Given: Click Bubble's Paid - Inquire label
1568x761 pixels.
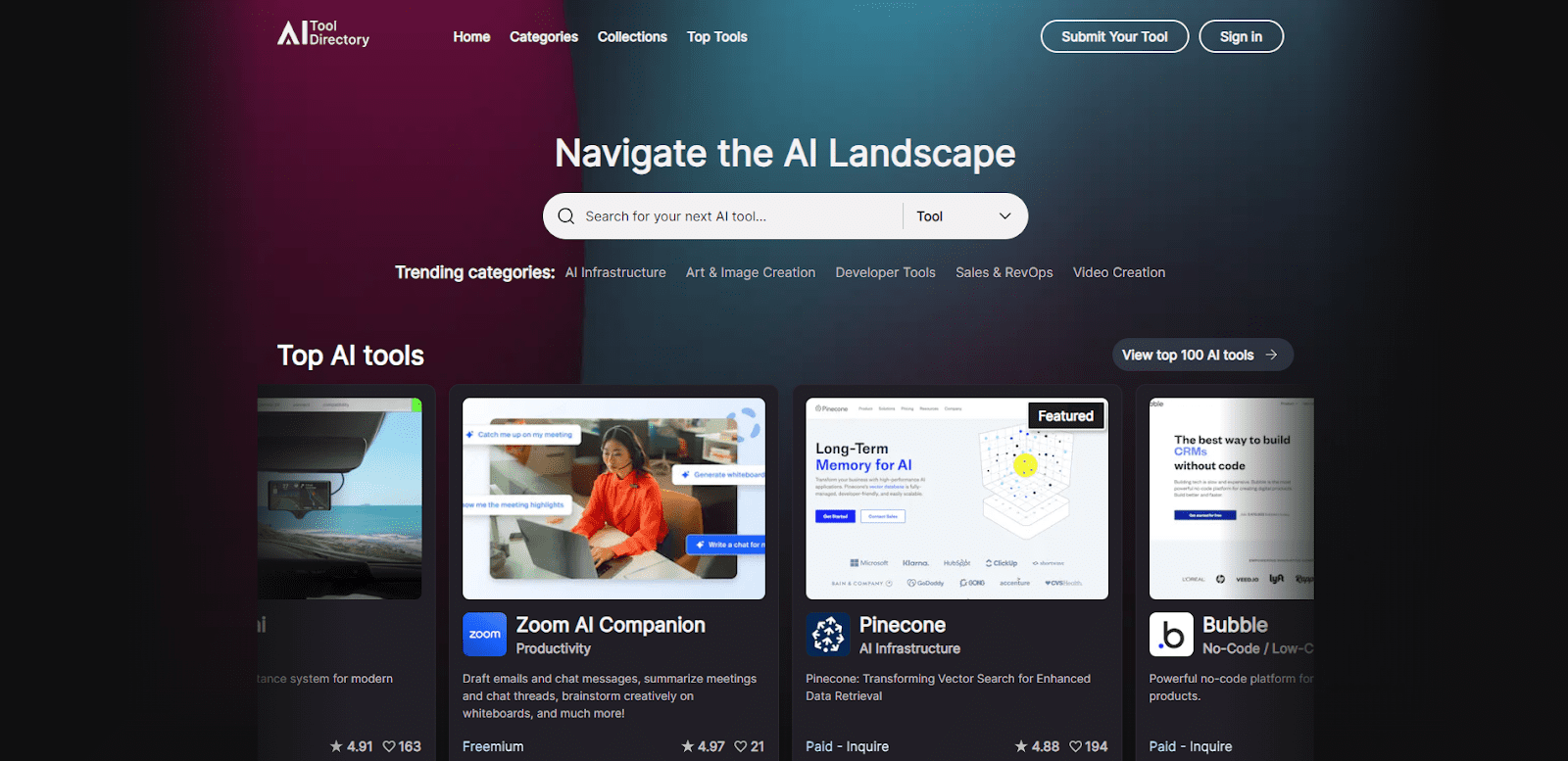Looking at the screenshot, I should pyautogui.click(x=1191, y=746).
